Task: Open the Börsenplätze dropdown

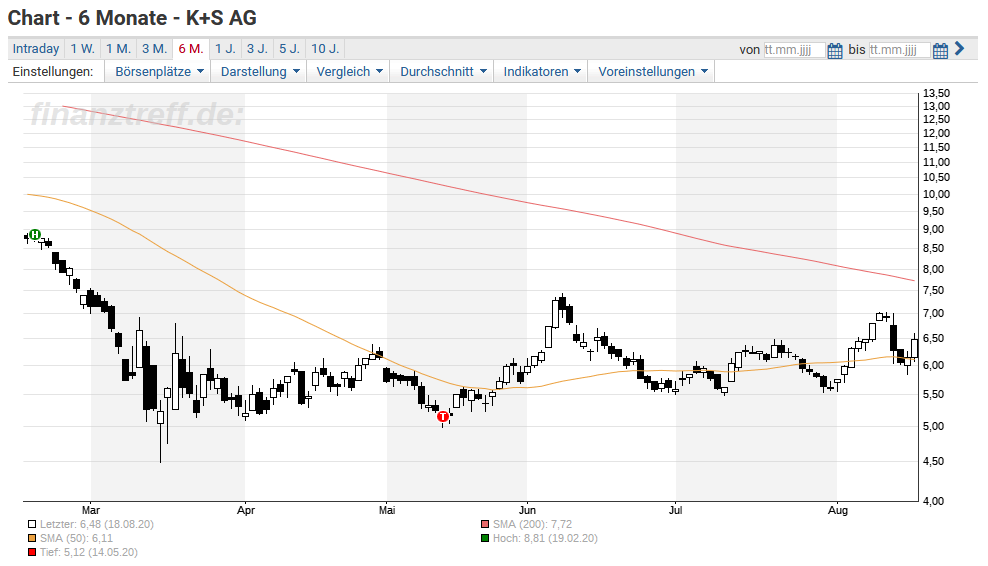Action: (x=159, y=72)
